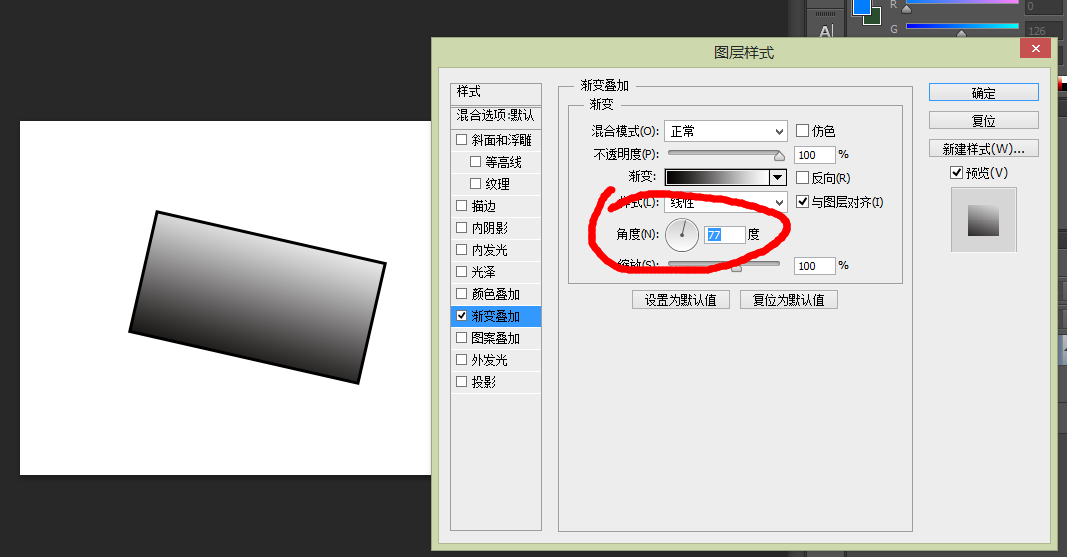
Task: Click the 角度 value field showing 77
Action: click(x=725, y=235)
